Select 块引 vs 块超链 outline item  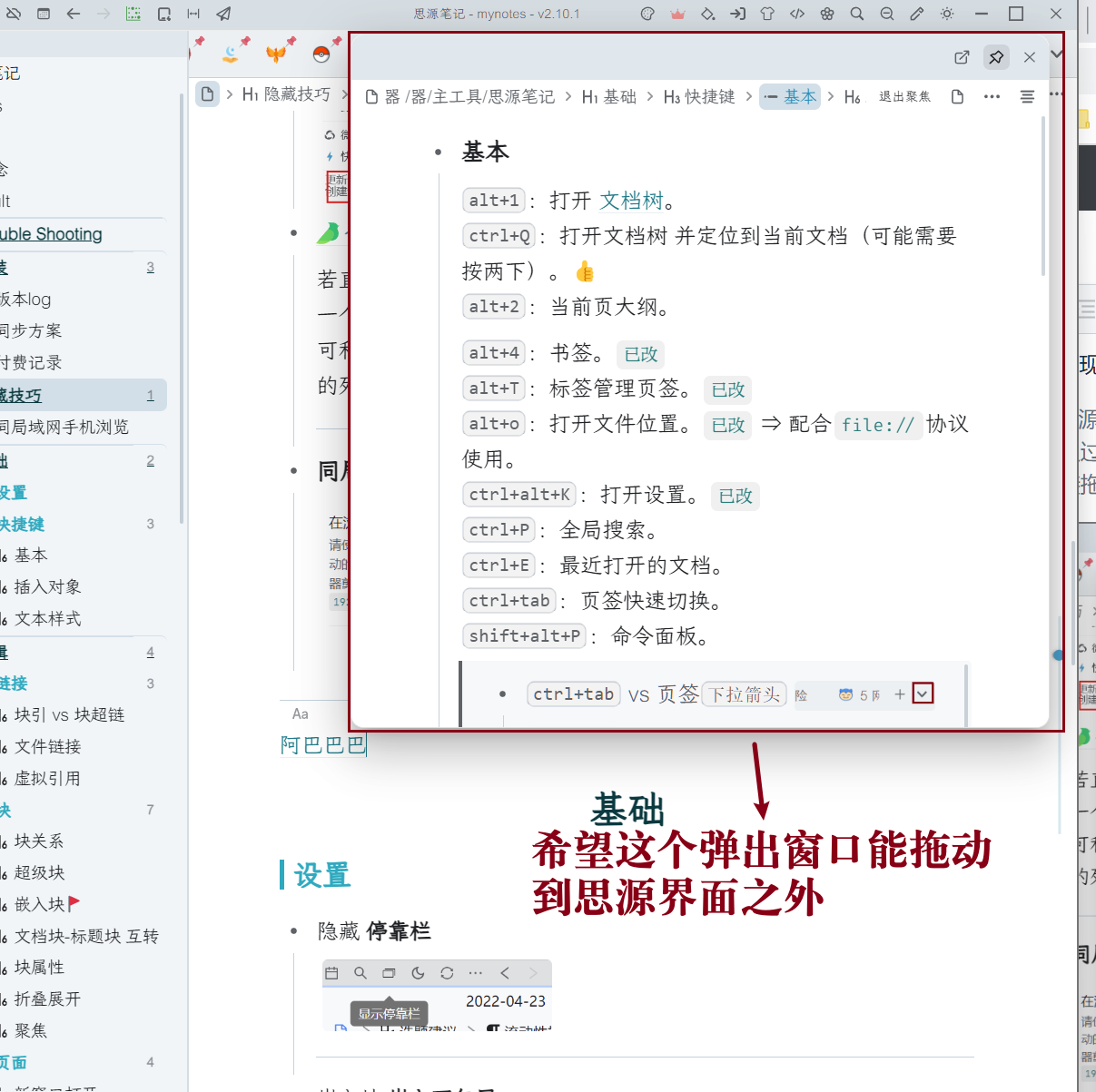click(x=69, y=715)
